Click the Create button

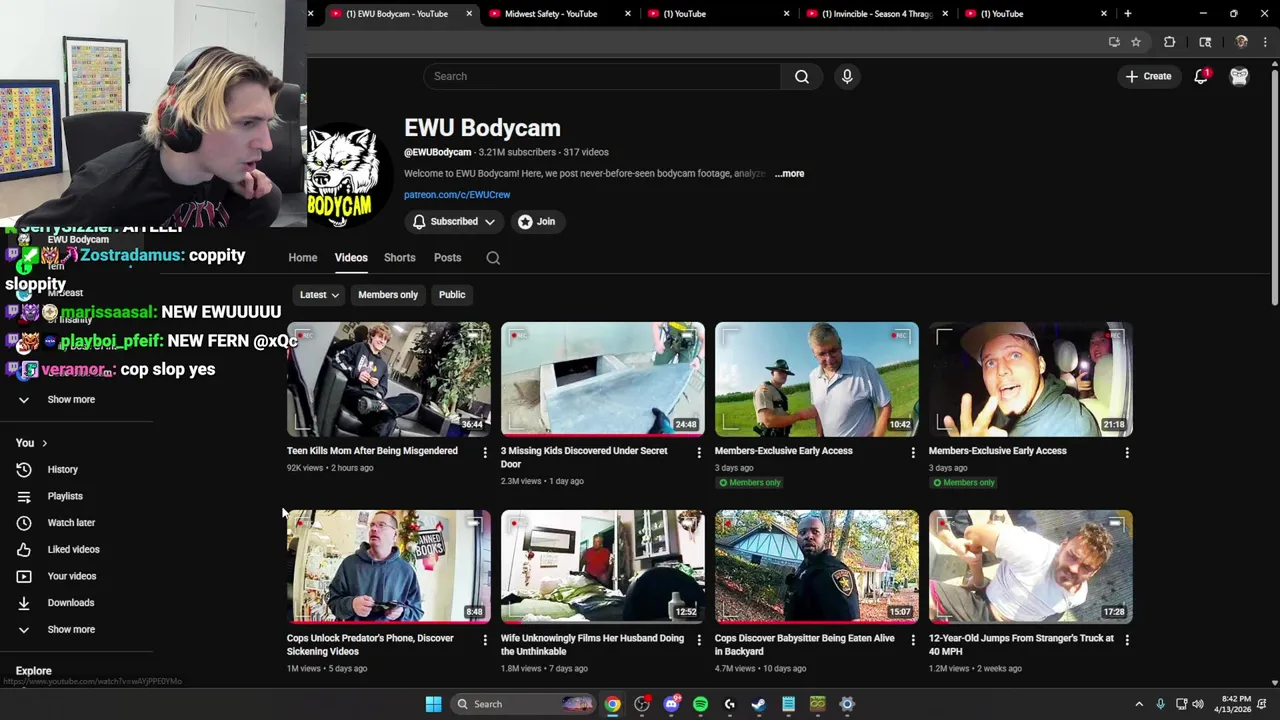(1148, 76)
